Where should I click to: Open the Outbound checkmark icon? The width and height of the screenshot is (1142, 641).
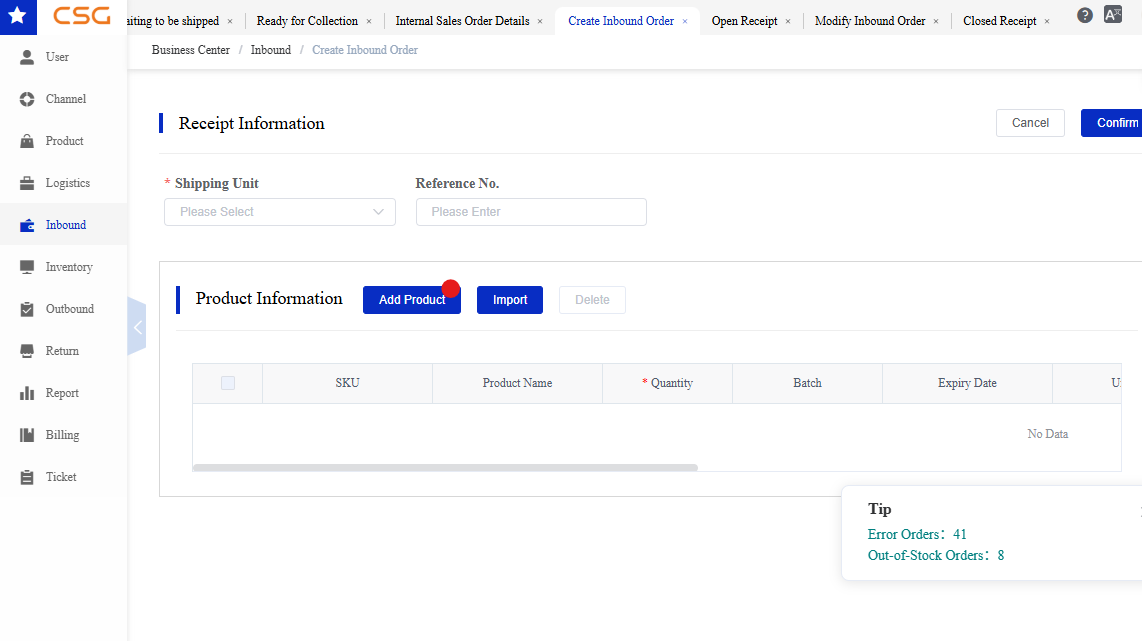[27, 309]
